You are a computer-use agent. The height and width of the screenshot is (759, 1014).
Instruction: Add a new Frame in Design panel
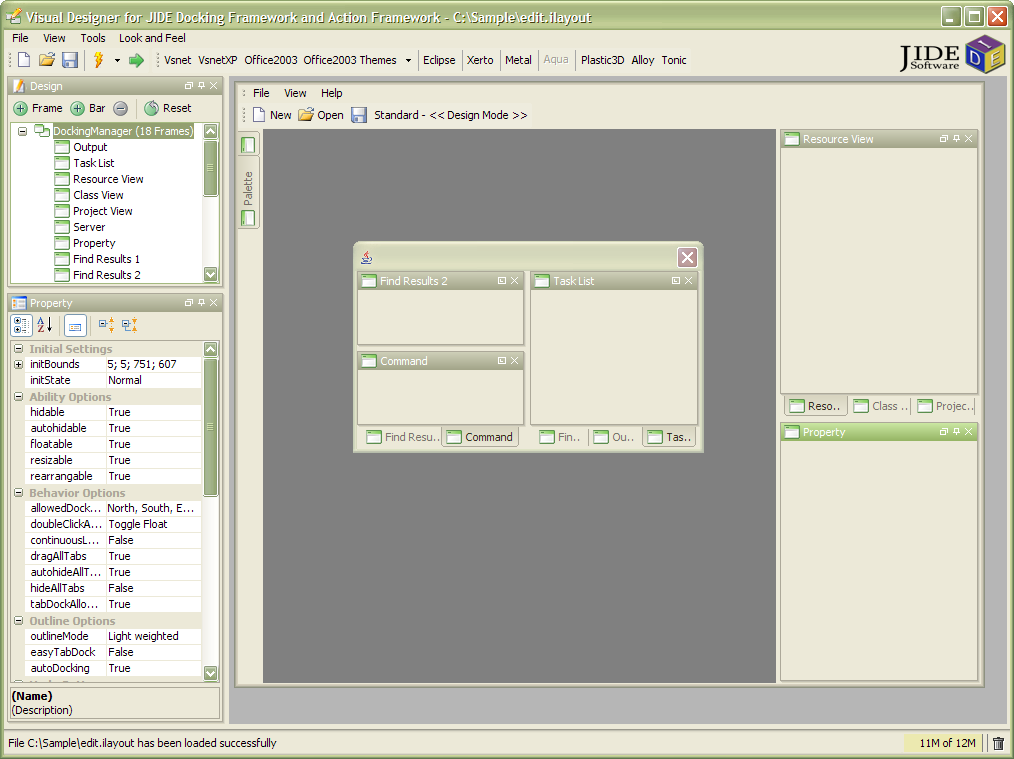click(38, 109)
